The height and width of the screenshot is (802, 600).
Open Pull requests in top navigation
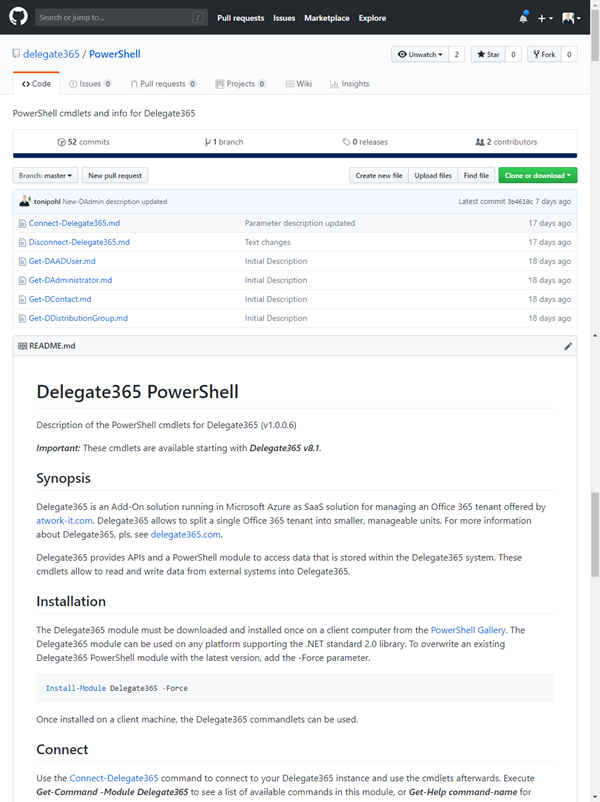240,18
